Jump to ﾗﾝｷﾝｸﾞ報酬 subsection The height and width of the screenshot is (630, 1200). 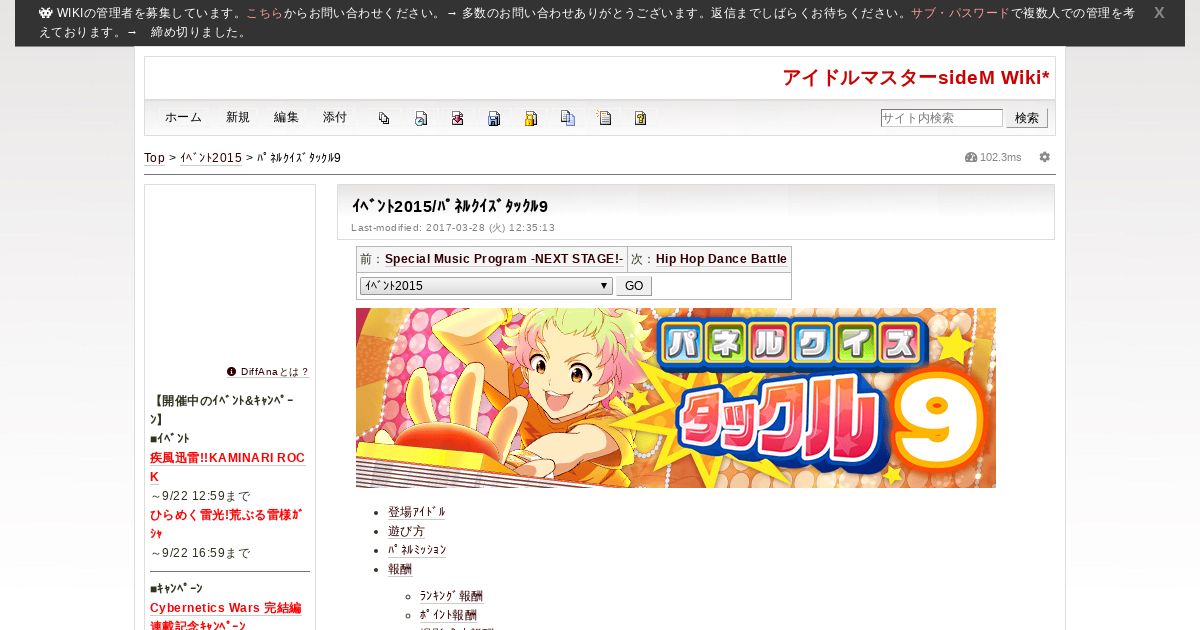tap(451, 596)
